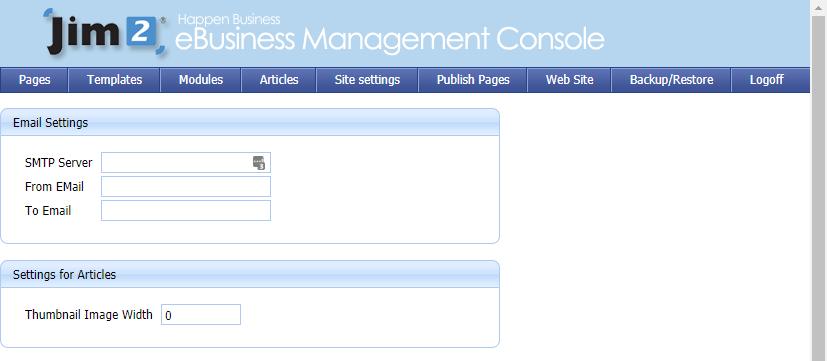This screenshot has height=361, width=827.
Task: Click the Thumbnail Image Width label
Action: click(89, 315)
